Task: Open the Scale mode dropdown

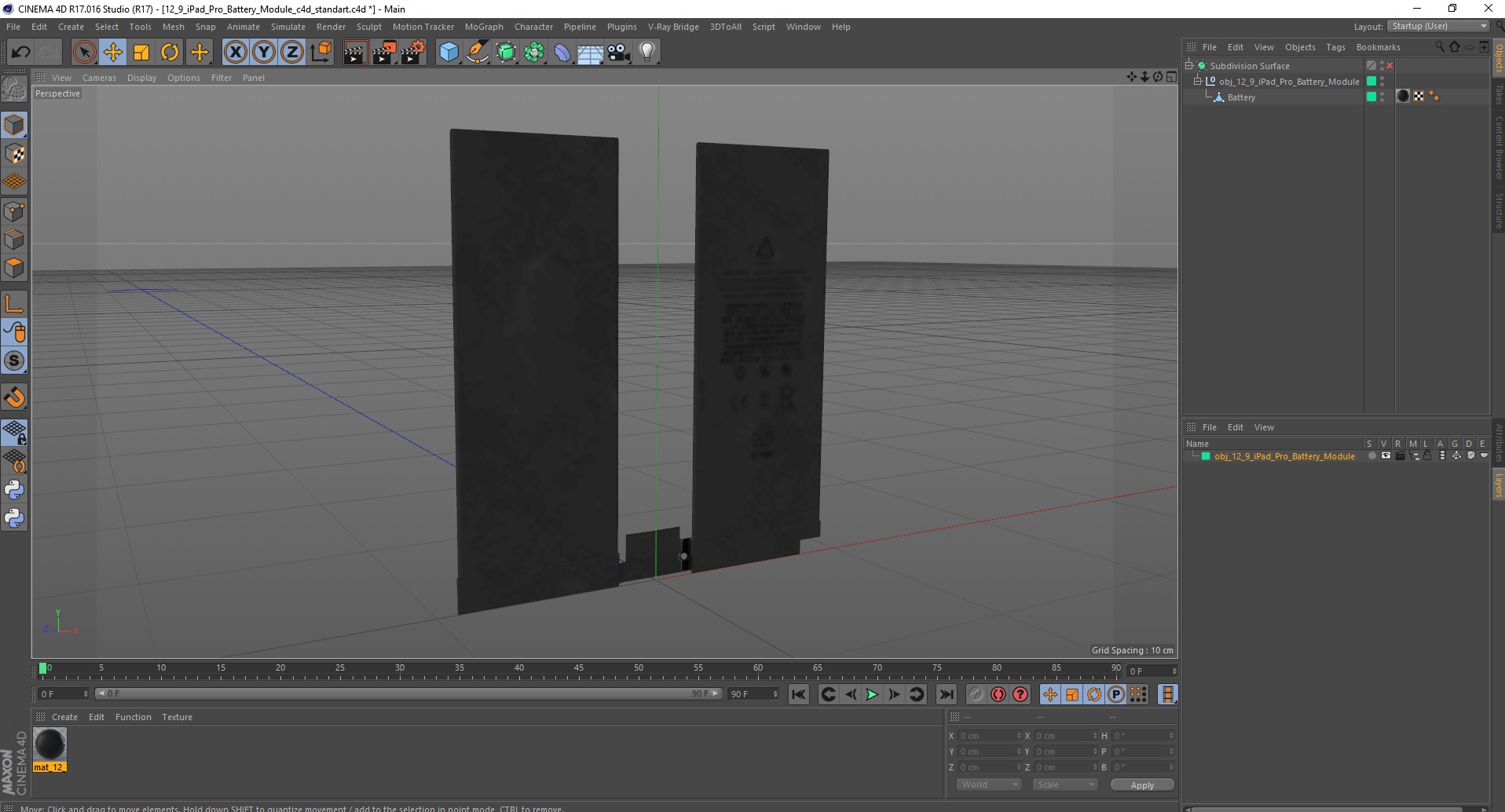Action: click(x=1064, y=785)
